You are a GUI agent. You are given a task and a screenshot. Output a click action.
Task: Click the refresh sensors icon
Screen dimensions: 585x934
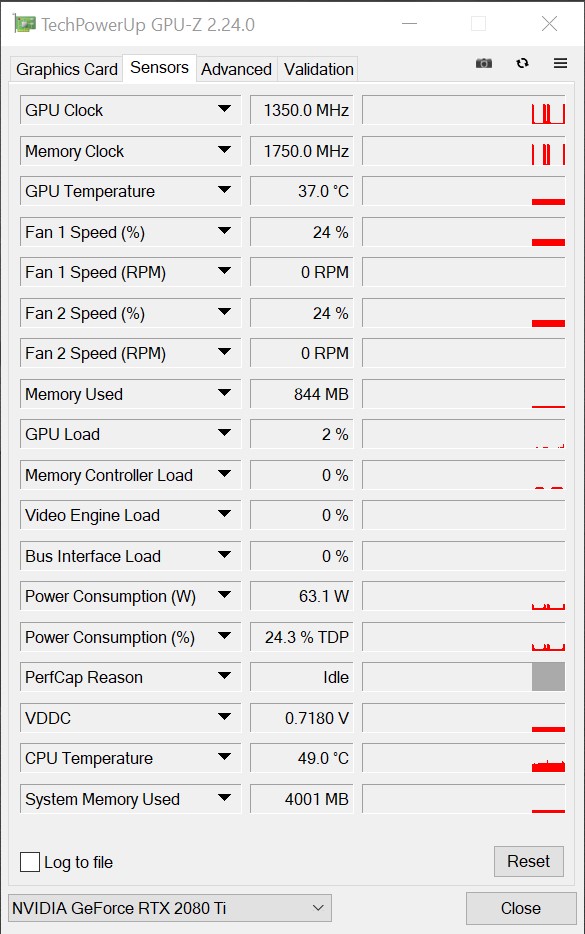[x=522, y=63]
